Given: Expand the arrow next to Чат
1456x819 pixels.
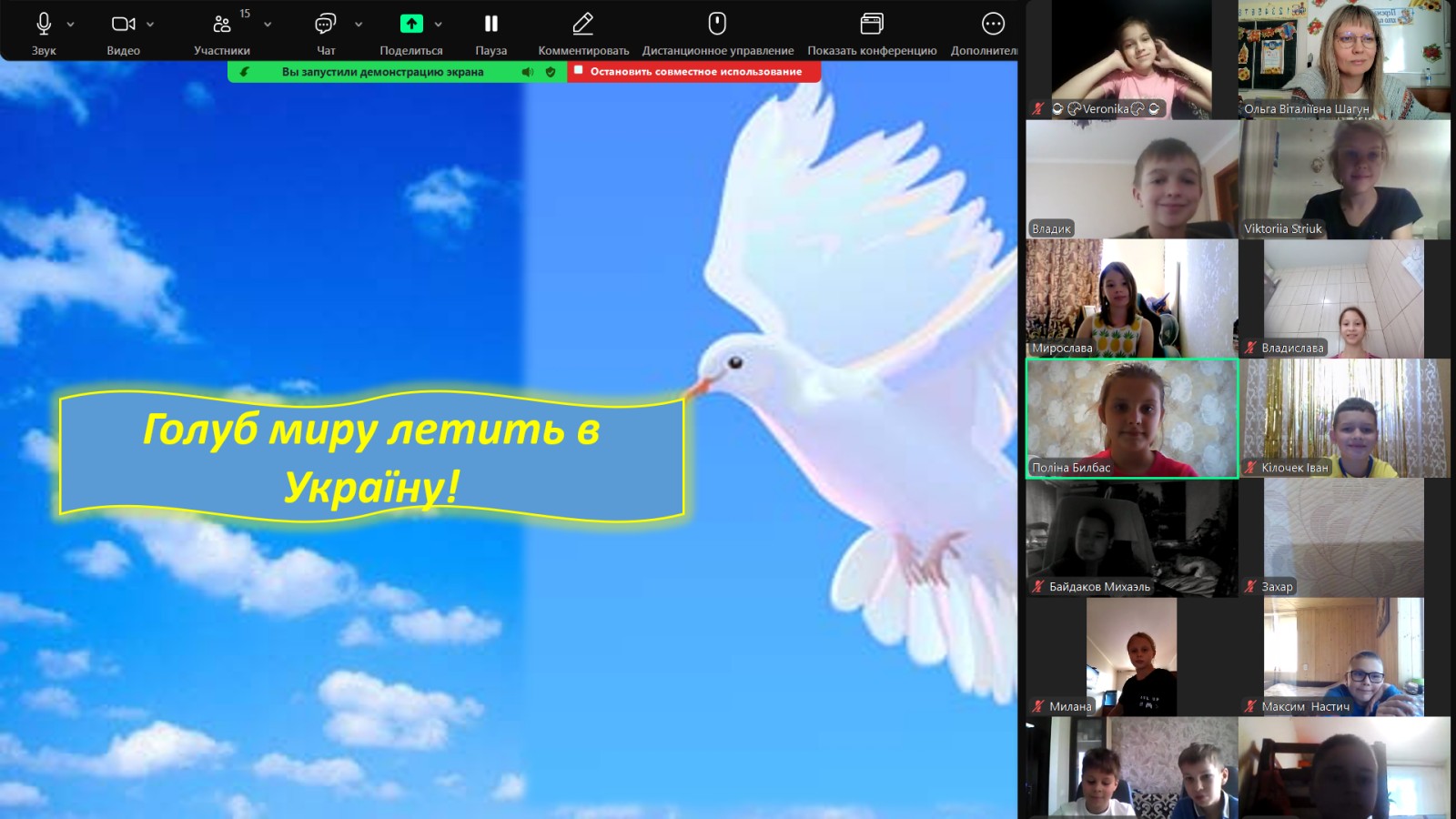Looking at the screenshot, I should [359, 25].
